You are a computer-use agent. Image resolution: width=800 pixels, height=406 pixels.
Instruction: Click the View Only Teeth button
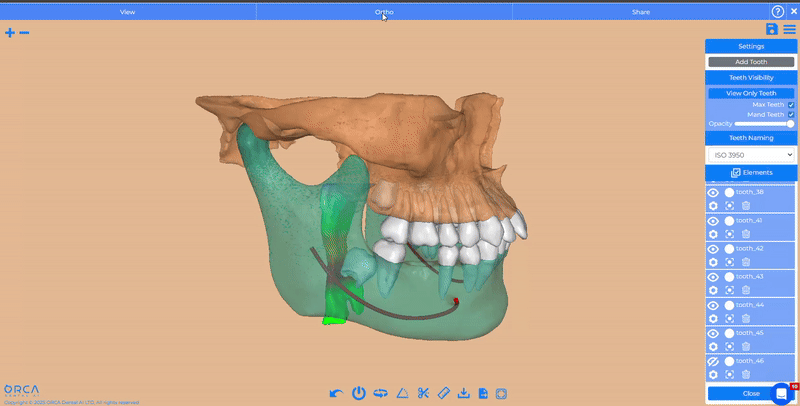[751, 93]
